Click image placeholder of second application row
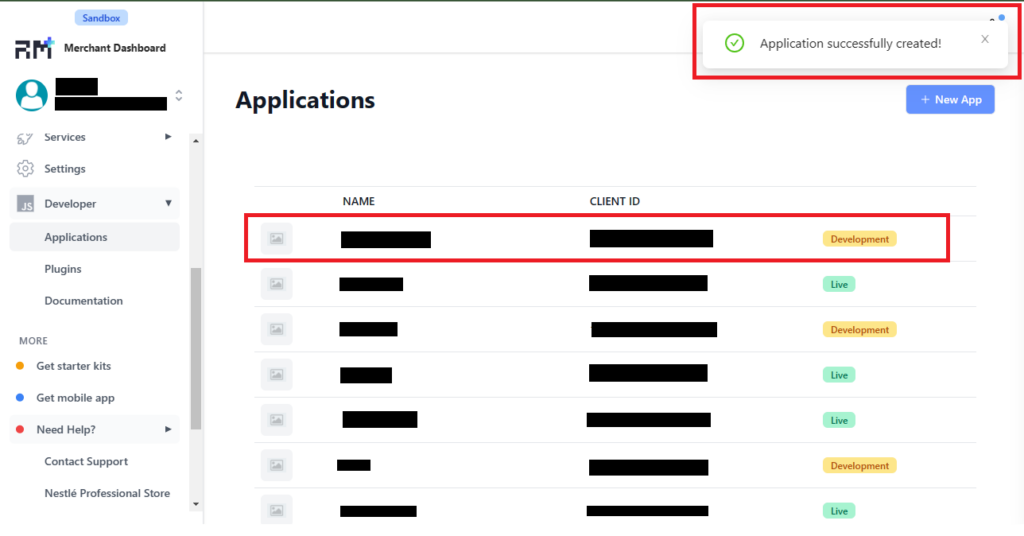Screen dimensions: 1024x536 [x=277, y=284]
